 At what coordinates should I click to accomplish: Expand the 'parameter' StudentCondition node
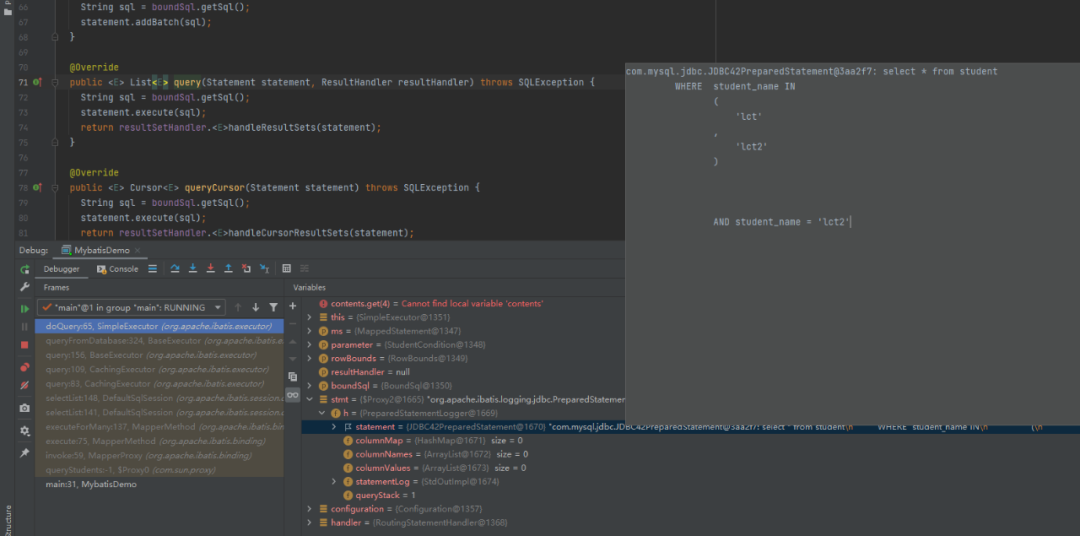[311, 344]
